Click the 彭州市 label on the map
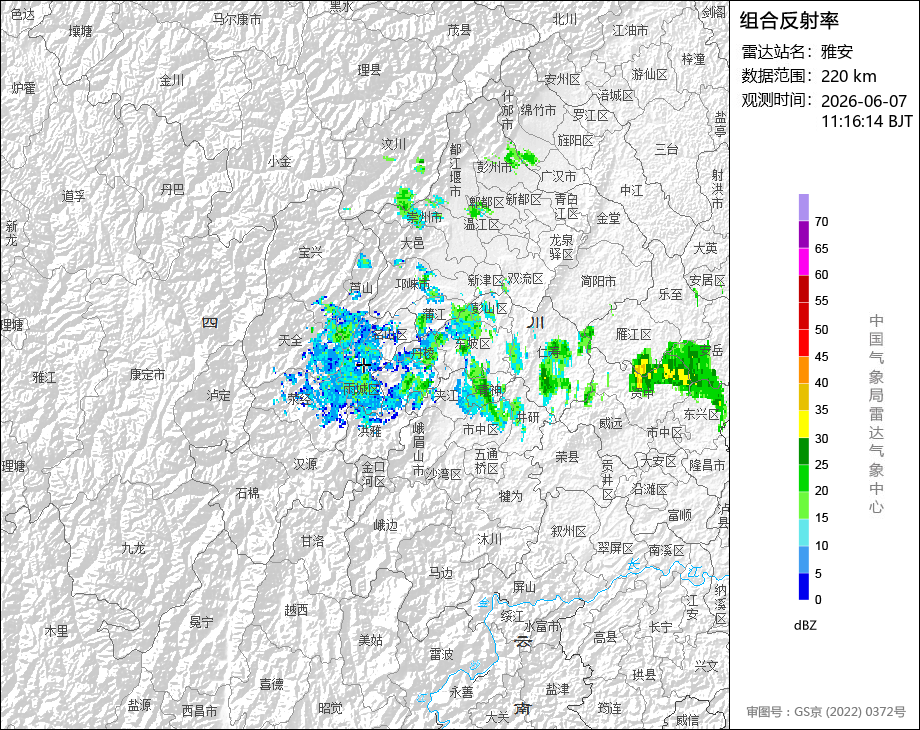This screenshot has height=730, width=920. (494, 167)
